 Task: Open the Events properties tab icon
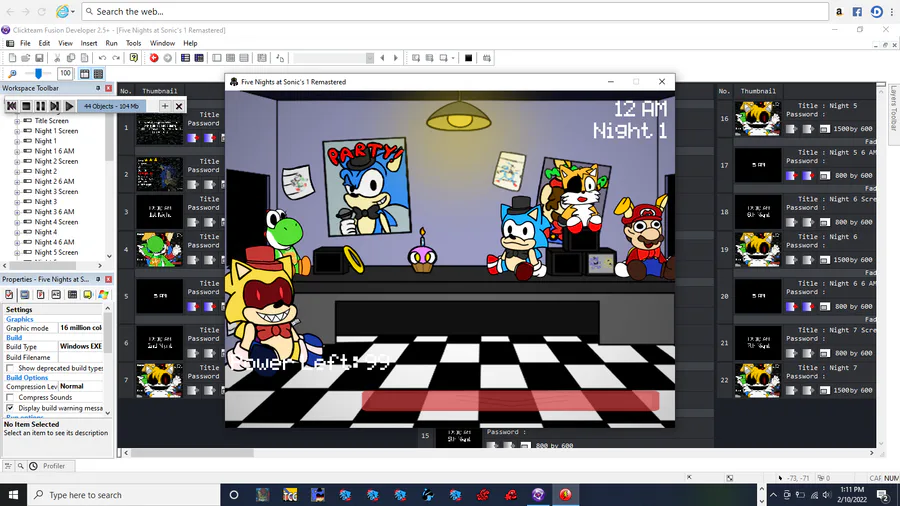(x=72, y=294)
